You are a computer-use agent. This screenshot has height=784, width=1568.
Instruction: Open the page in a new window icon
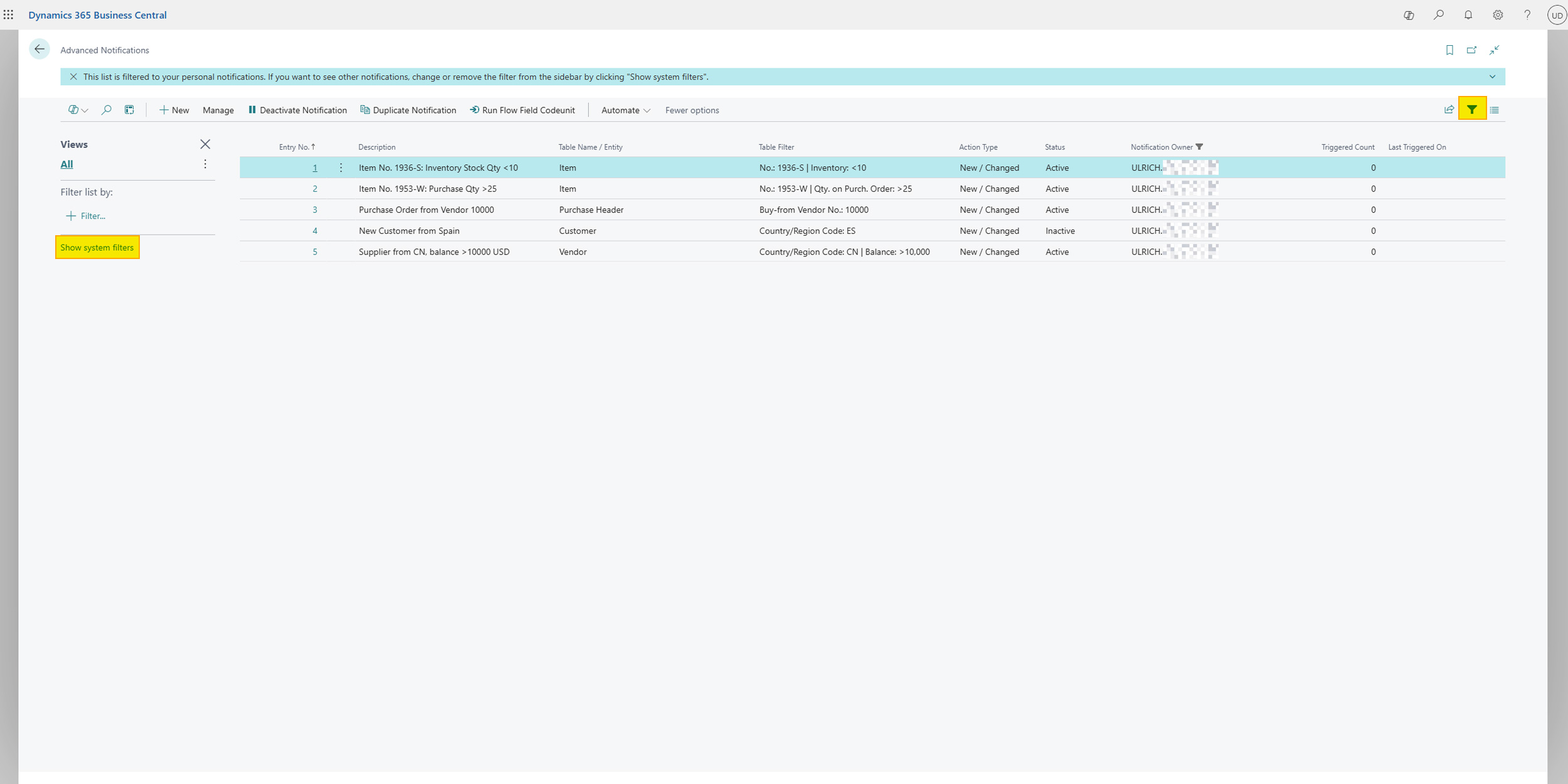pos(1471,50)
